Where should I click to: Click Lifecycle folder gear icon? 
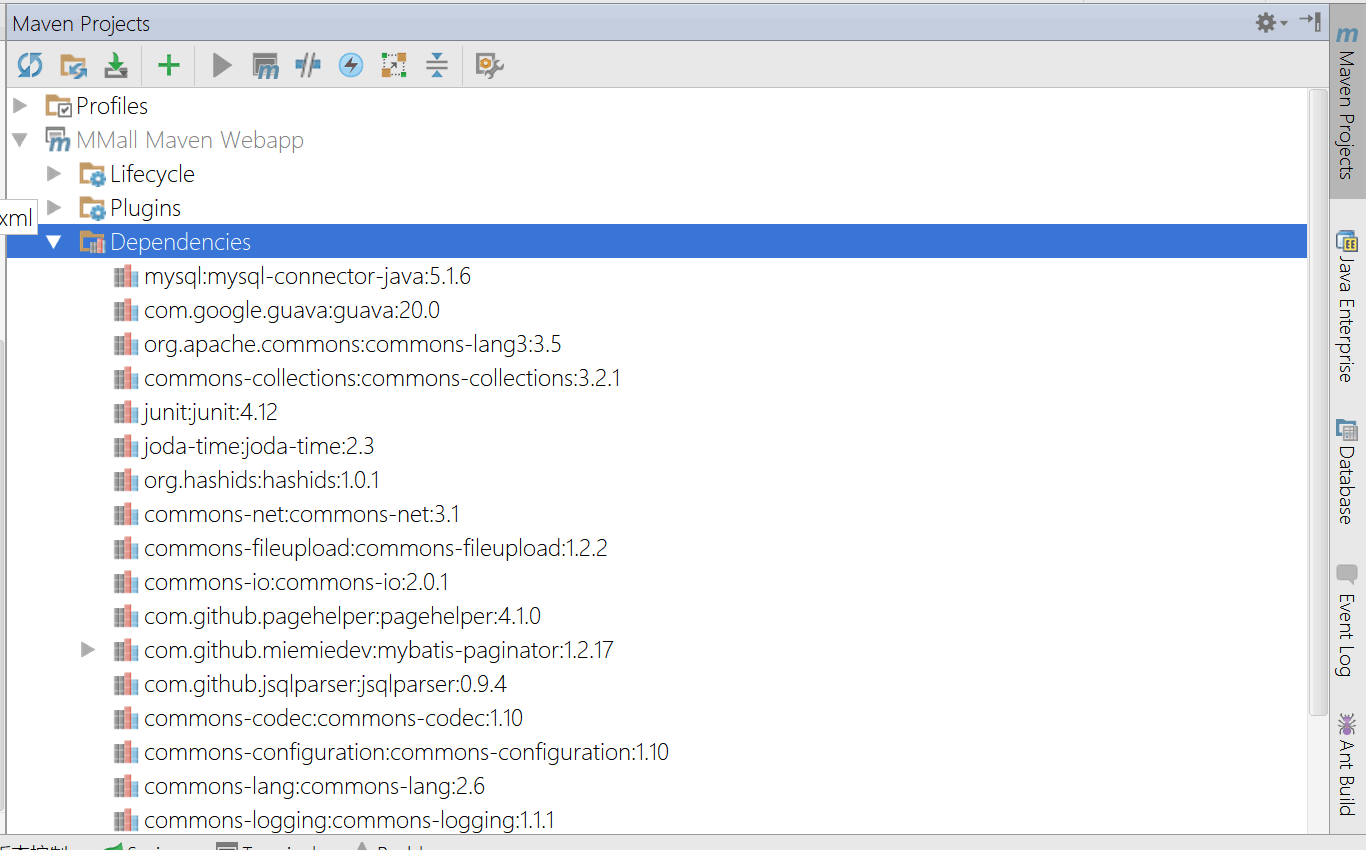coord(92,175)
